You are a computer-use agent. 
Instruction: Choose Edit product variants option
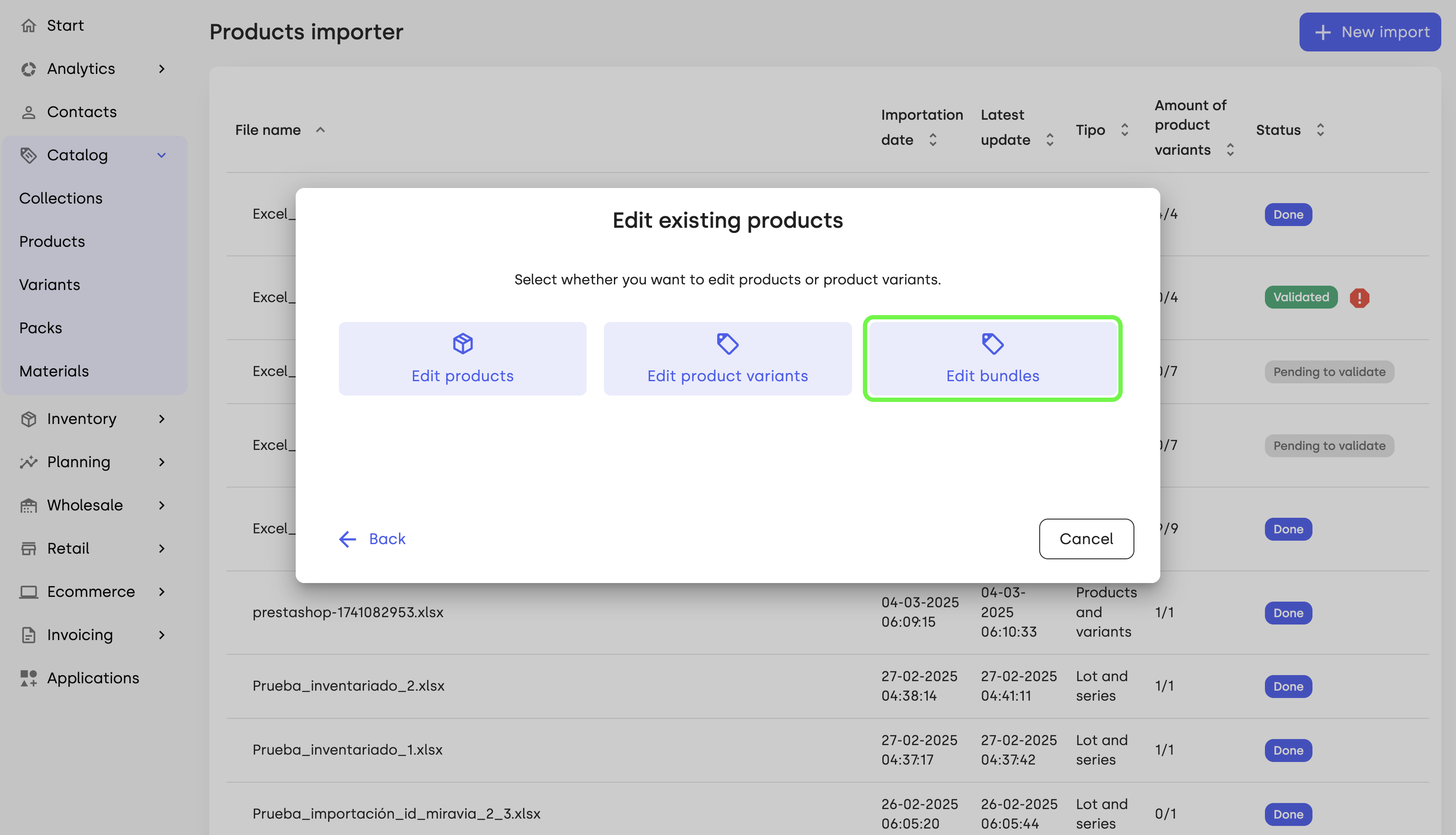point(728,358)
